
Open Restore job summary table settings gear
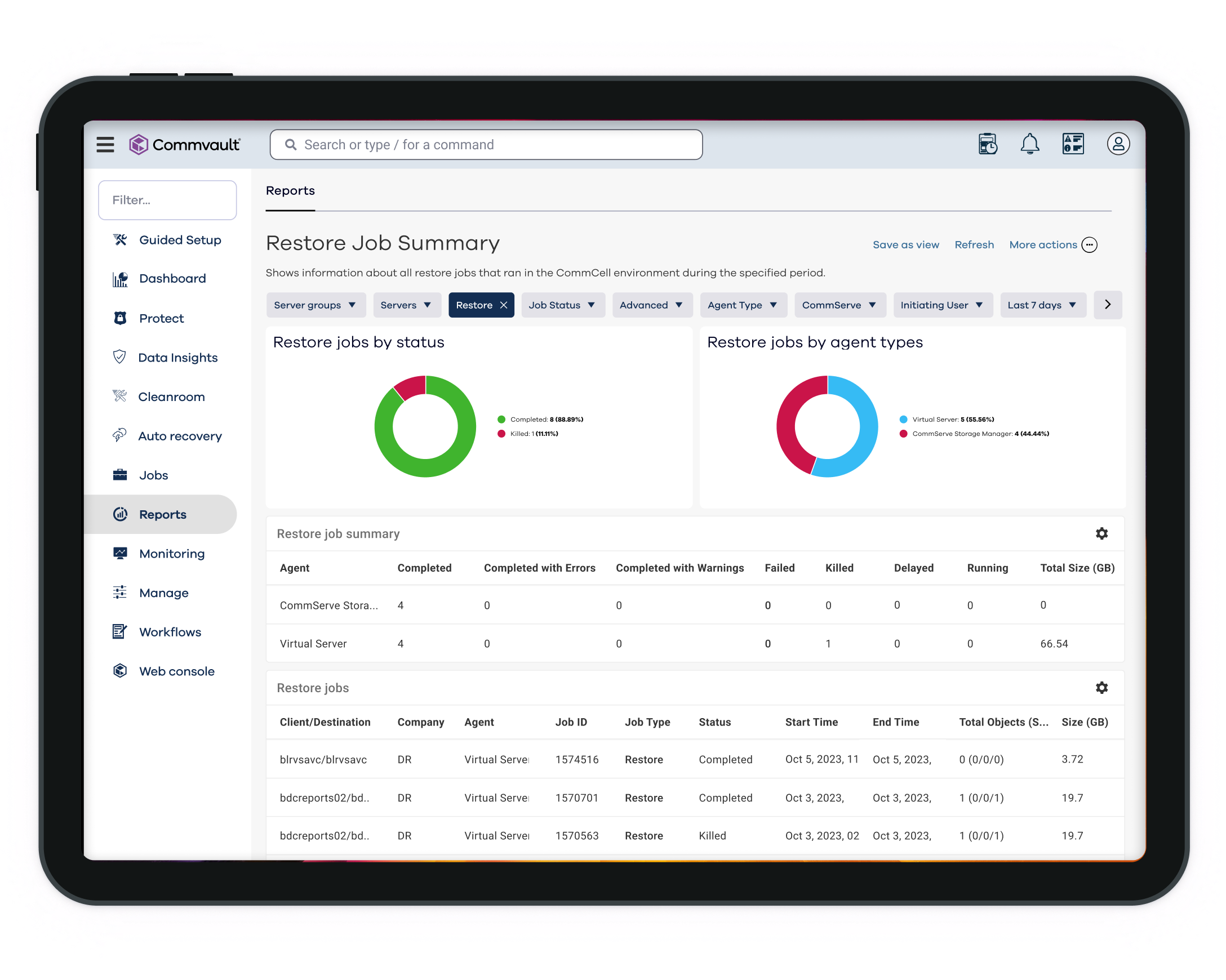1101,533
